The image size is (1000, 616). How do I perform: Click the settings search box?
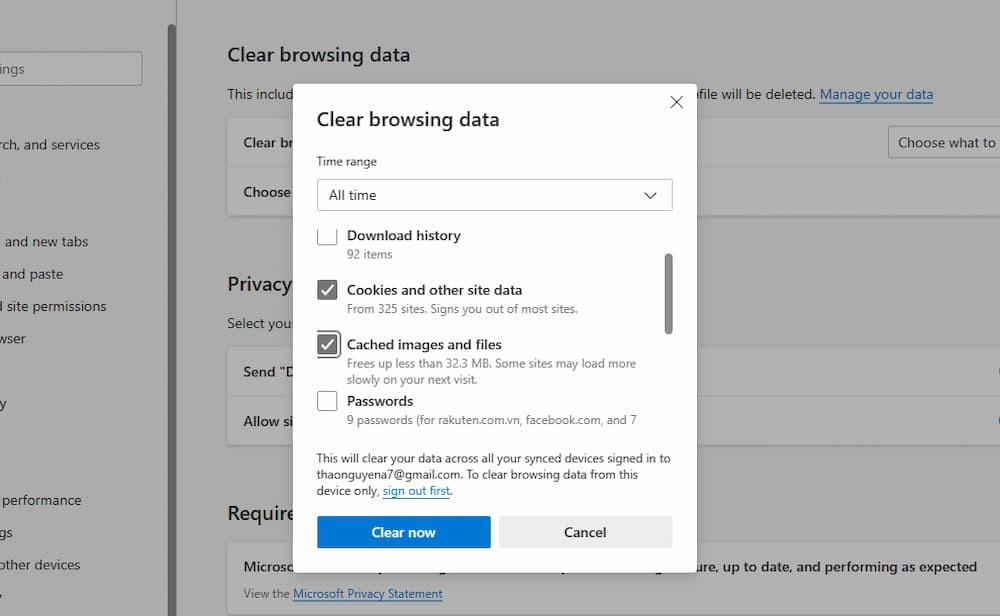70,68
